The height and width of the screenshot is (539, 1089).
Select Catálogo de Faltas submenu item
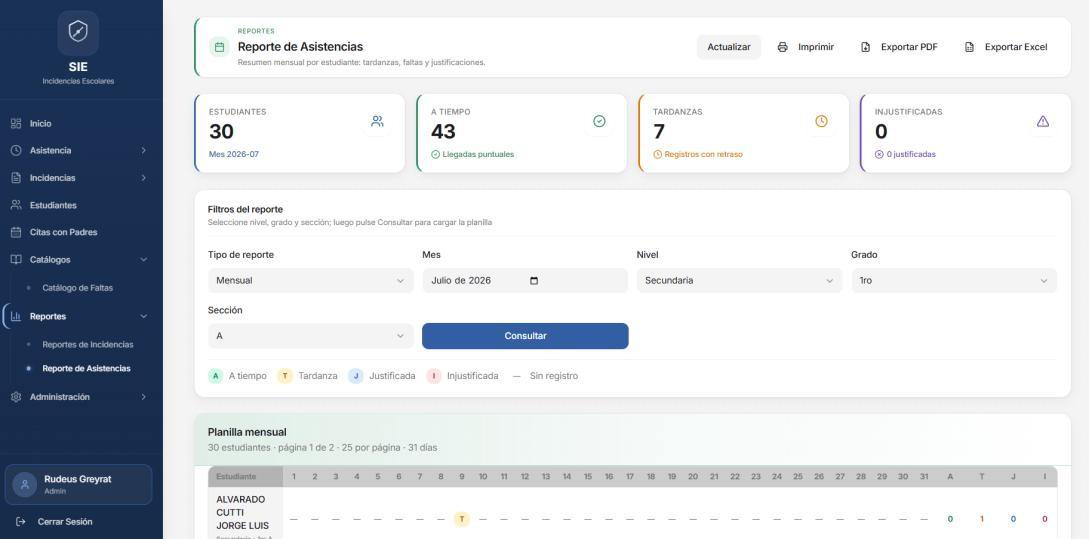click(x=77, y=288)
